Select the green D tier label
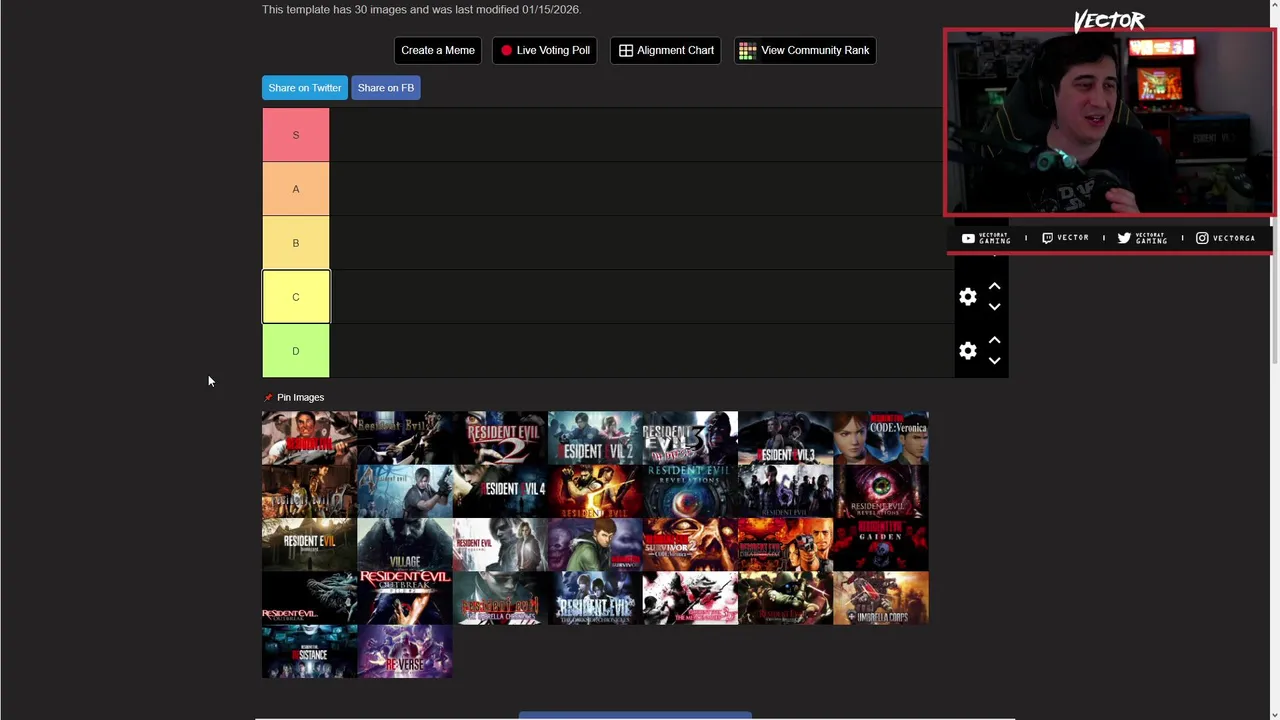 click(x=296, y=351)
